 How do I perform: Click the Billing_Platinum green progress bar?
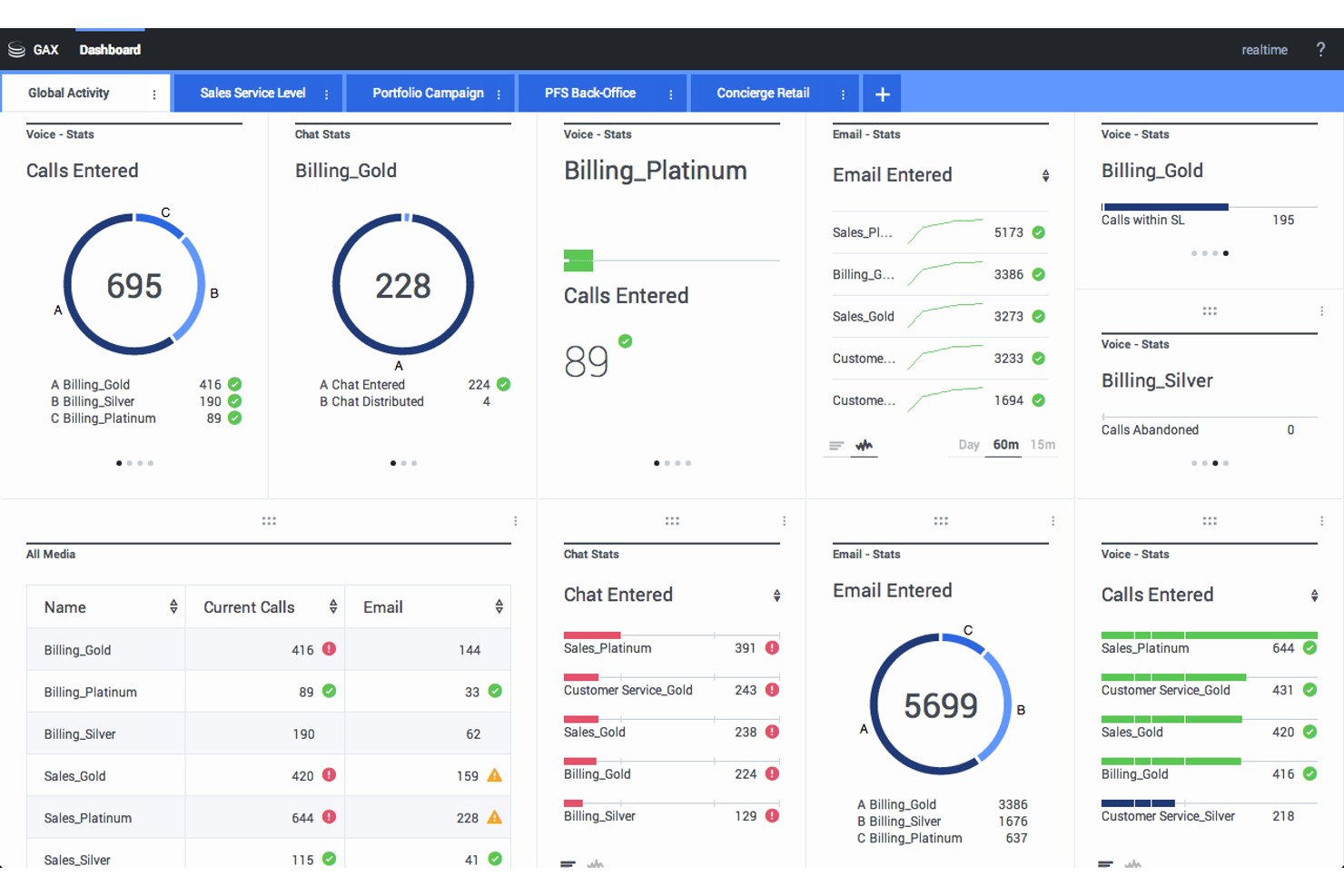click(x=578, y=261)
